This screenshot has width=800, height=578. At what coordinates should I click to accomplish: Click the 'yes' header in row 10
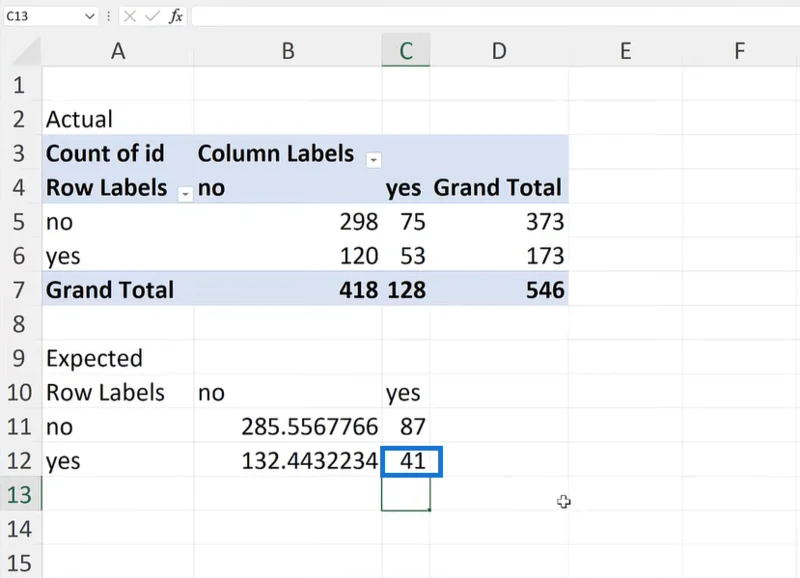point(406,392)
